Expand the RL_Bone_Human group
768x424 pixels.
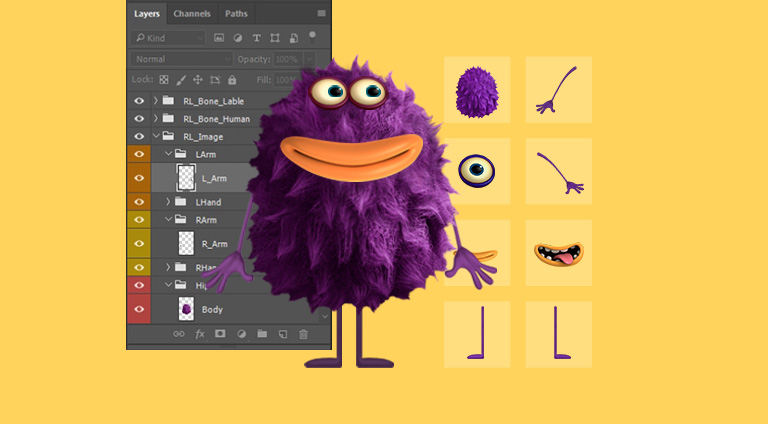point(156,119)
